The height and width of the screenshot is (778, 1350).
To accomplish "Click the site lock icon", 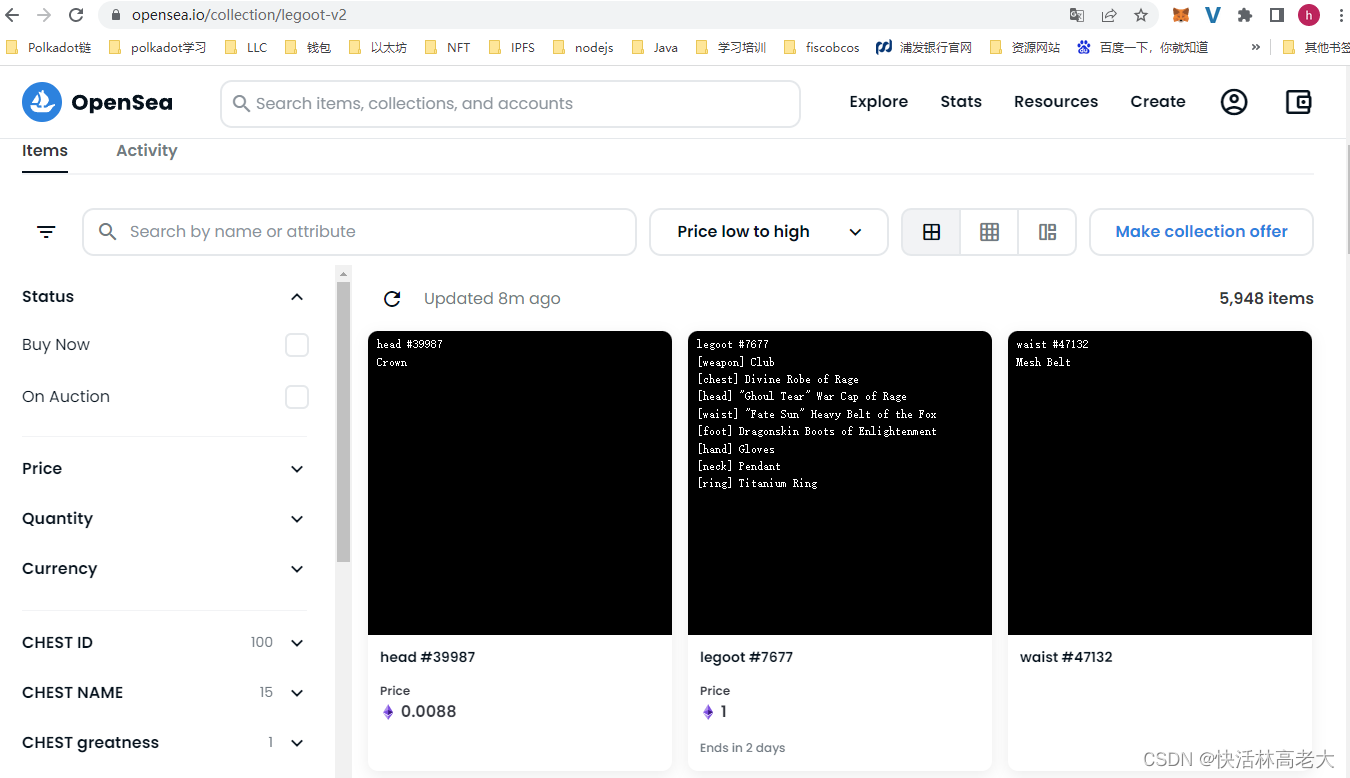I will tap(116, 16).
